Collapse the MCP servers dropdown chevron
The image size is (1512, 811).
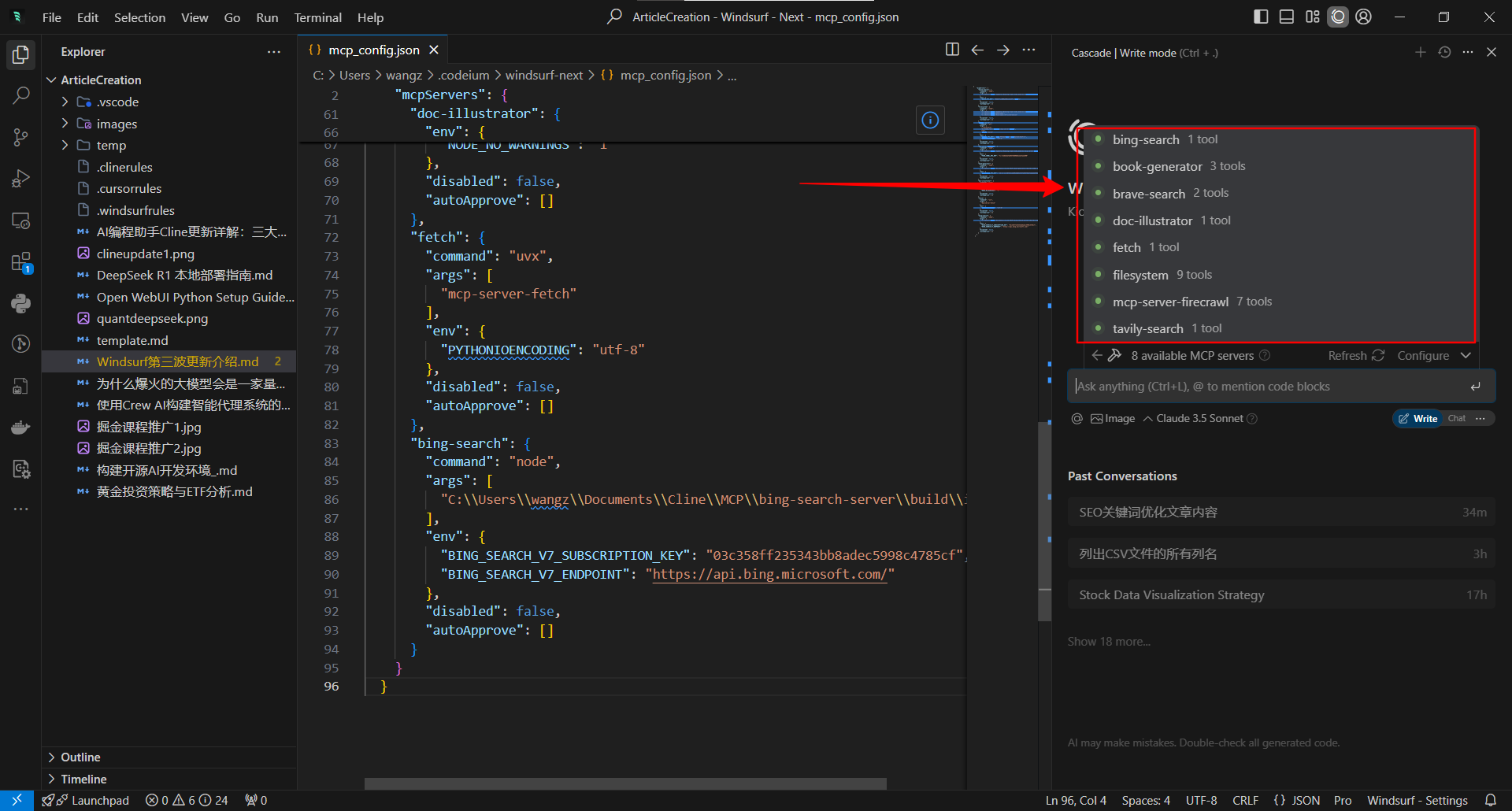(1466, 355)
